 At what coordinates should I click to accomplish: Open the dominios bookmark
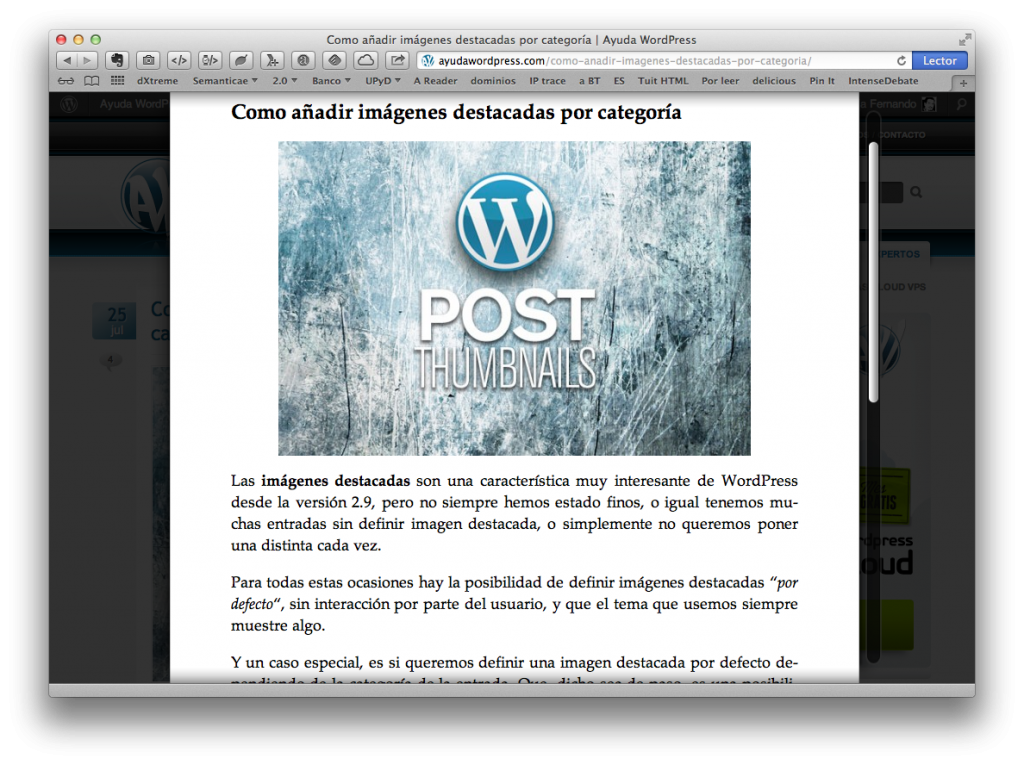(x=493, y=81)
